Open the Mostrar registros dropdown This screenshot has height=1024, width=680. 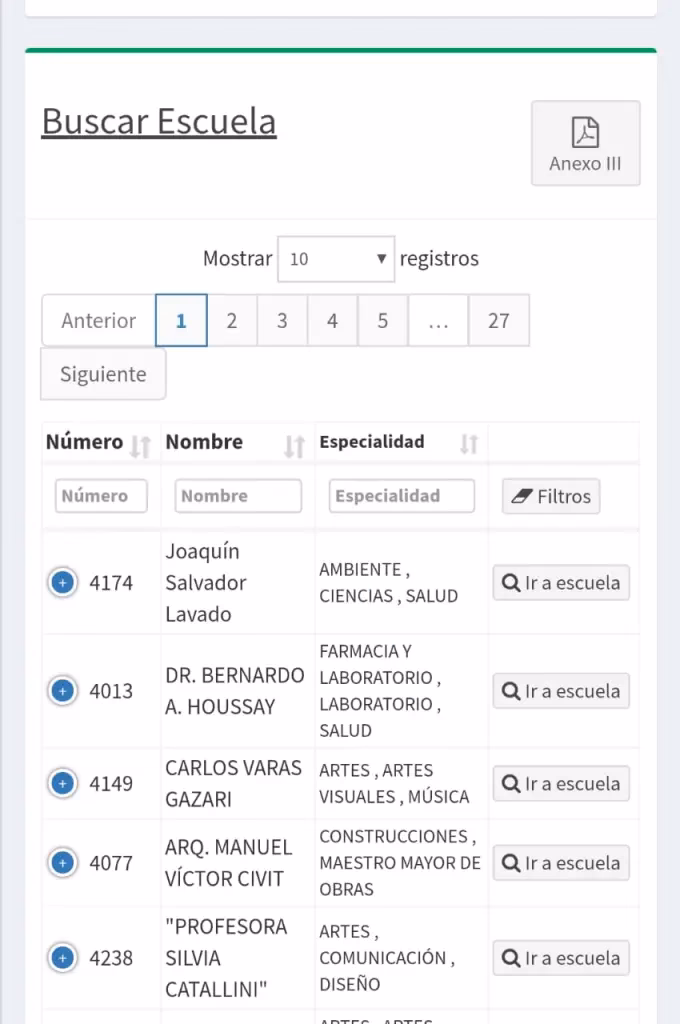(x=336, y=258)
